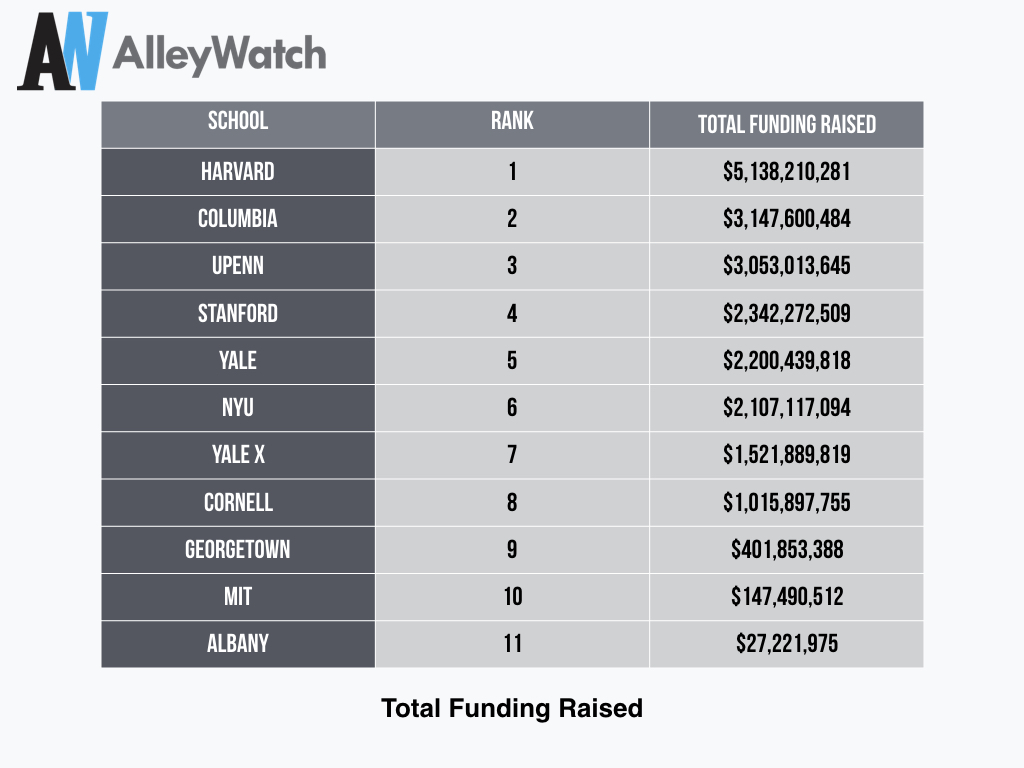Click the Stanford row label

tap(238, 314)
